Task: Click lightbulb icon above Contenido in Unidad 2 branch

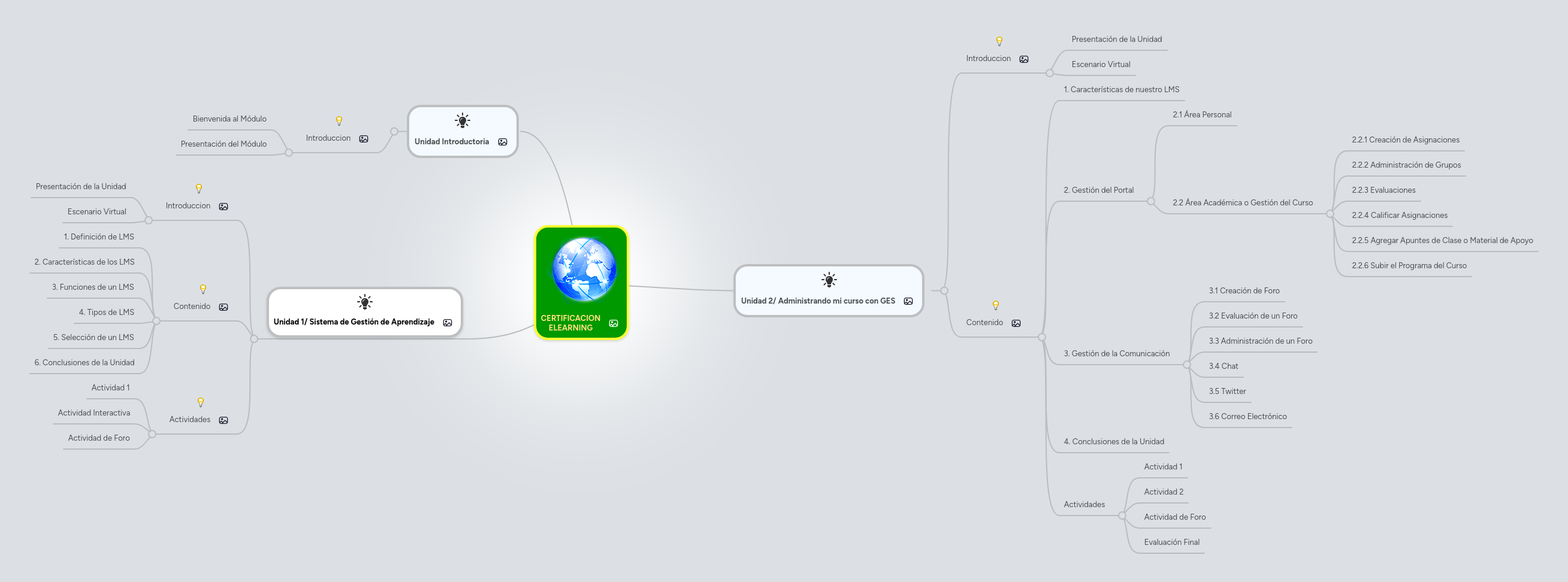Action: pyautogui.click(x=996, y=305)
